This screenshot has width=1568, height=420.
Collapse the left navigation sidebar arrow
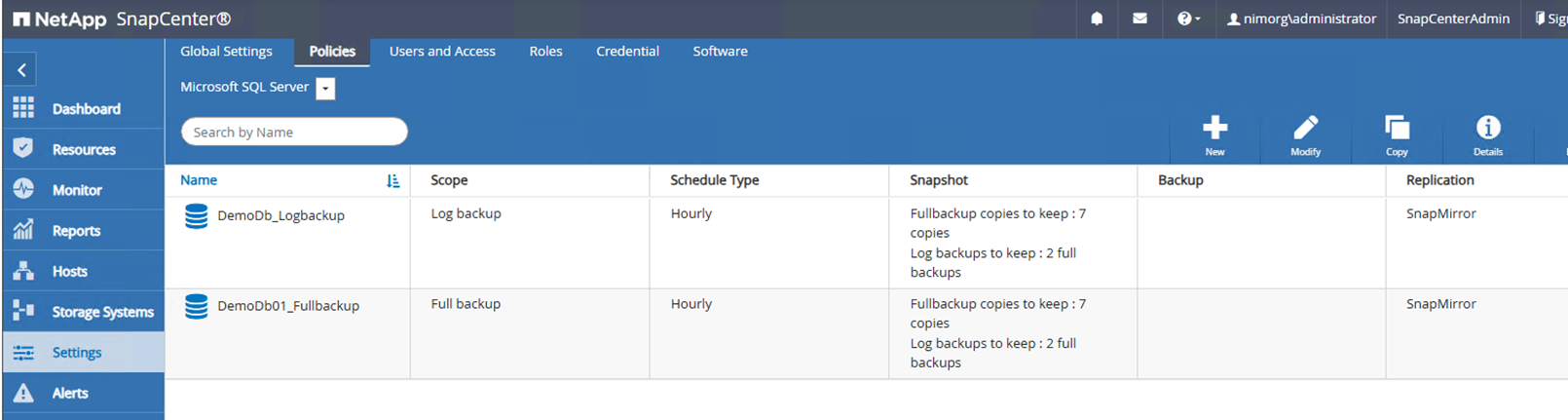[x=21, y=70]
